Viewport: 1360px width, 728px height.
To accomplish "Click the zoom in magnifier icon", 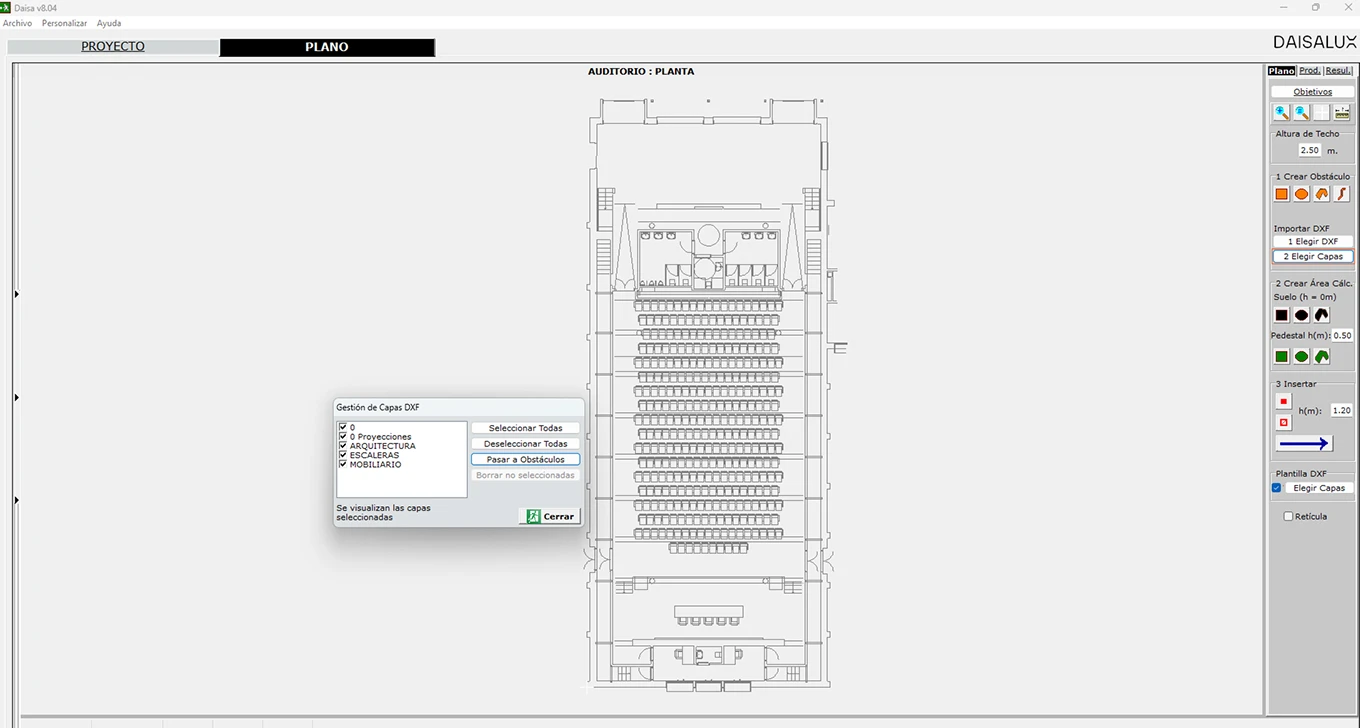I will pos(1282,113).
